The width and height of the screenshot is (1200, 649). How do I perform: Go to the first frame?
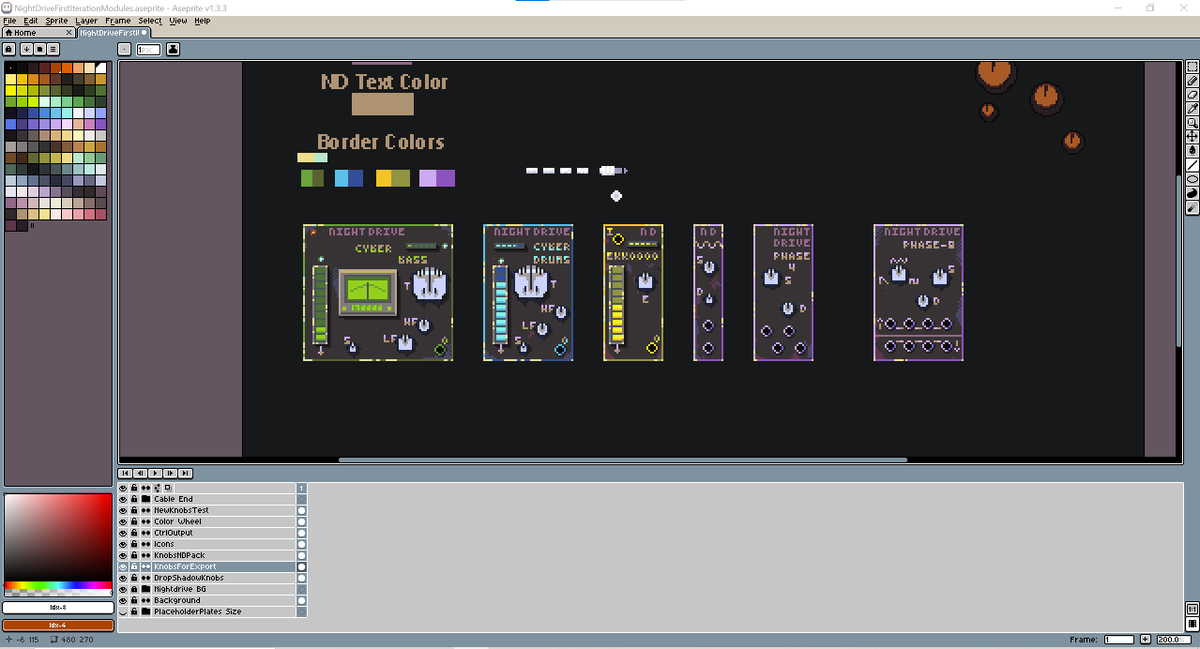pos(125,473)
